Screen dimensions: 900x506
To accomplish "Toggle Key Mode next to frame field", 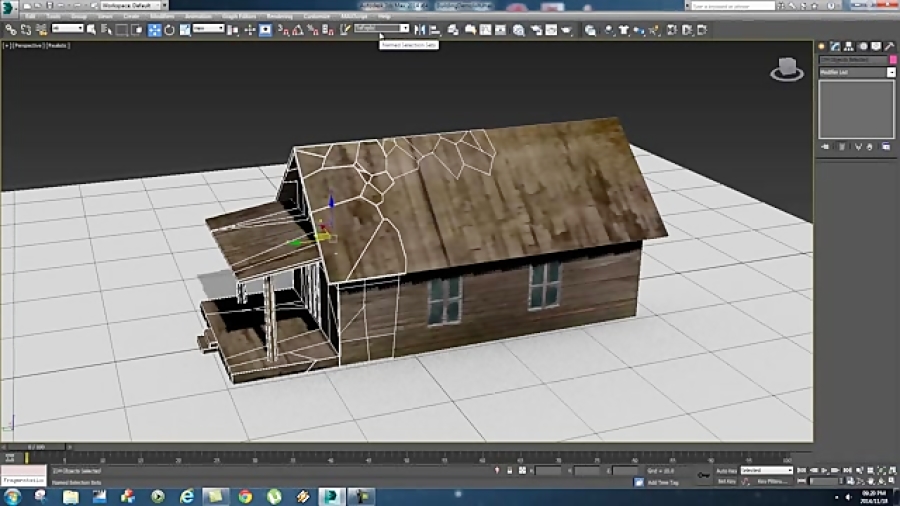I will 802,481.
